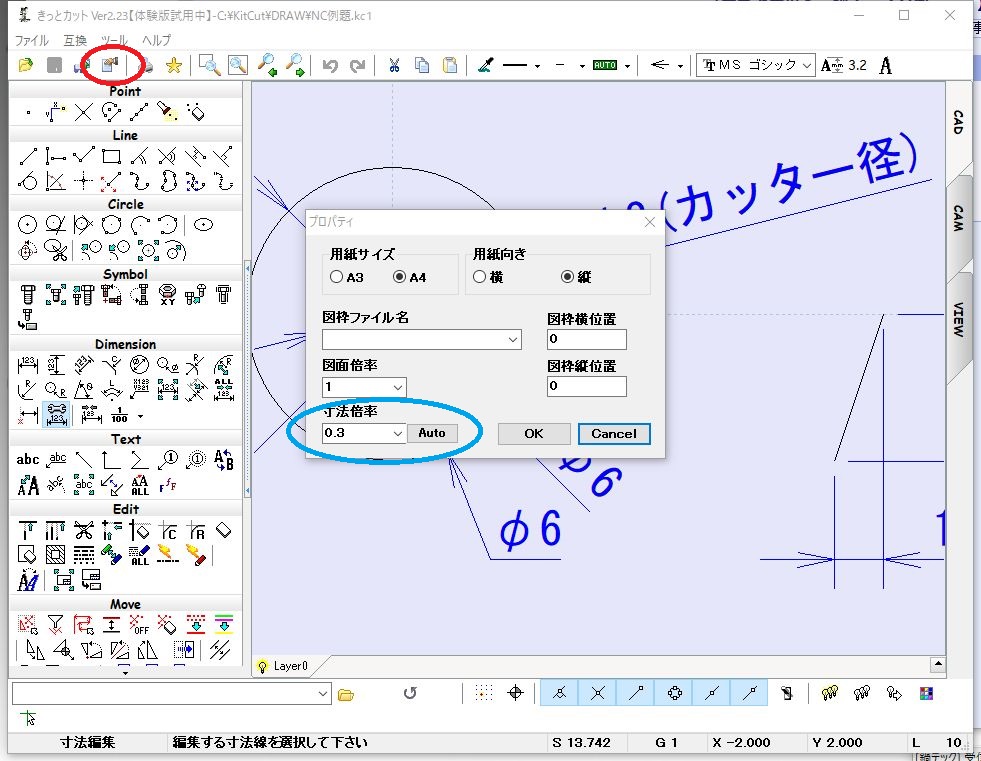This screenshot has width=981, height=761.
Task: Open file via folder icon in top toolbar
Action: pyautogui.click(x=26, y=65)
